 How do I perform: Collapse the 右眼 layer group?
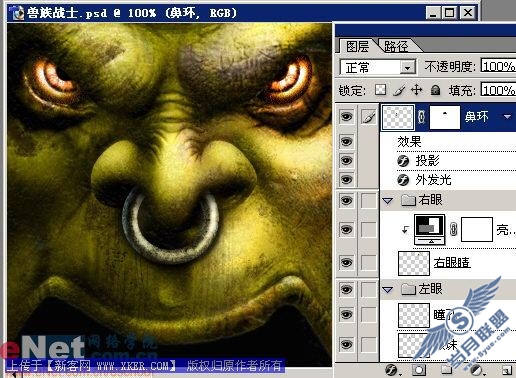click(387, 201)
